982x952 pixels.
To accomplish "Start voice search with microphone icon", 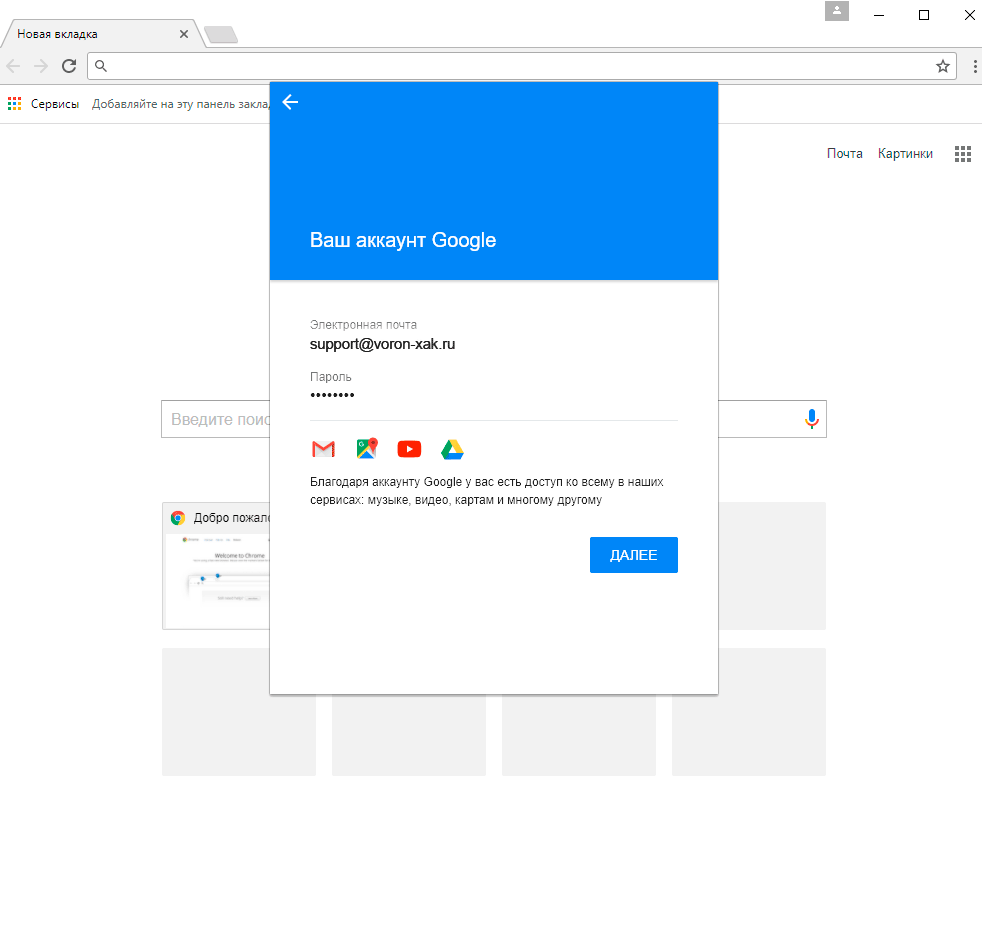I will click(x=812, y=419).
